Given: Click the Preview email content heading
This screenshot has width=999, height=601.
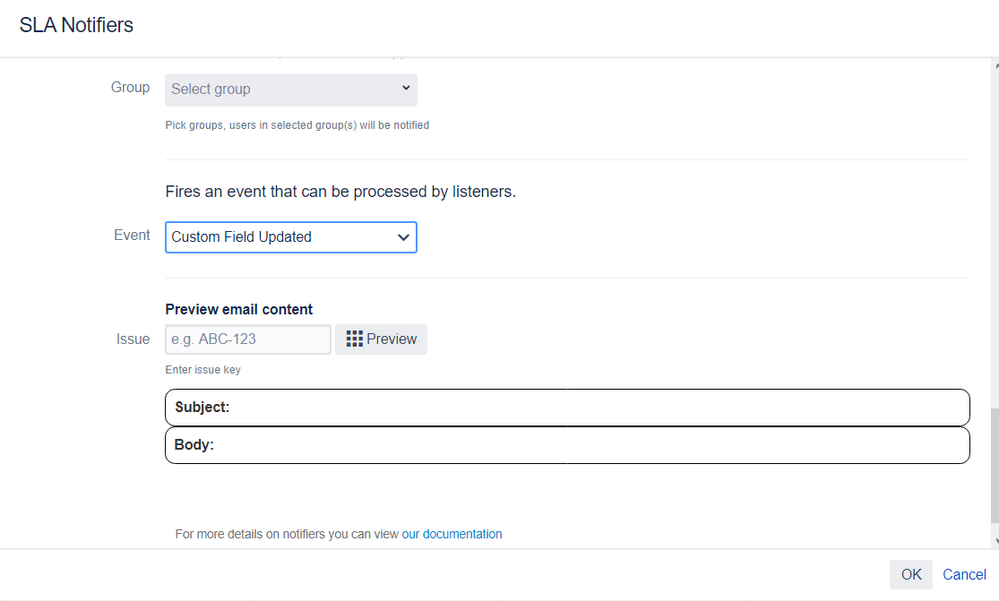Looking at the screenshot, I should pos(239,309).
